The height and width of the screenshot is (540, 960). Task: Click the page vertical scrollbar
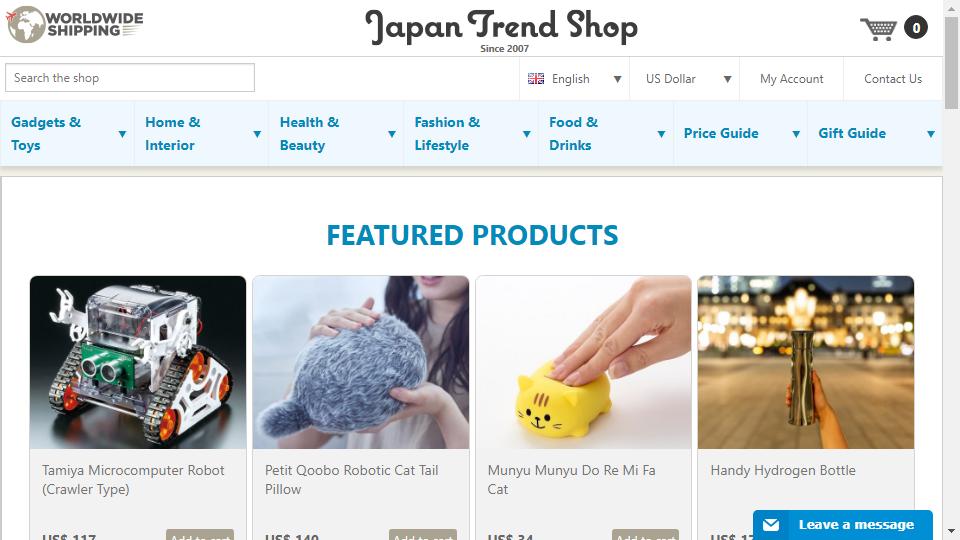pos(951,270)
